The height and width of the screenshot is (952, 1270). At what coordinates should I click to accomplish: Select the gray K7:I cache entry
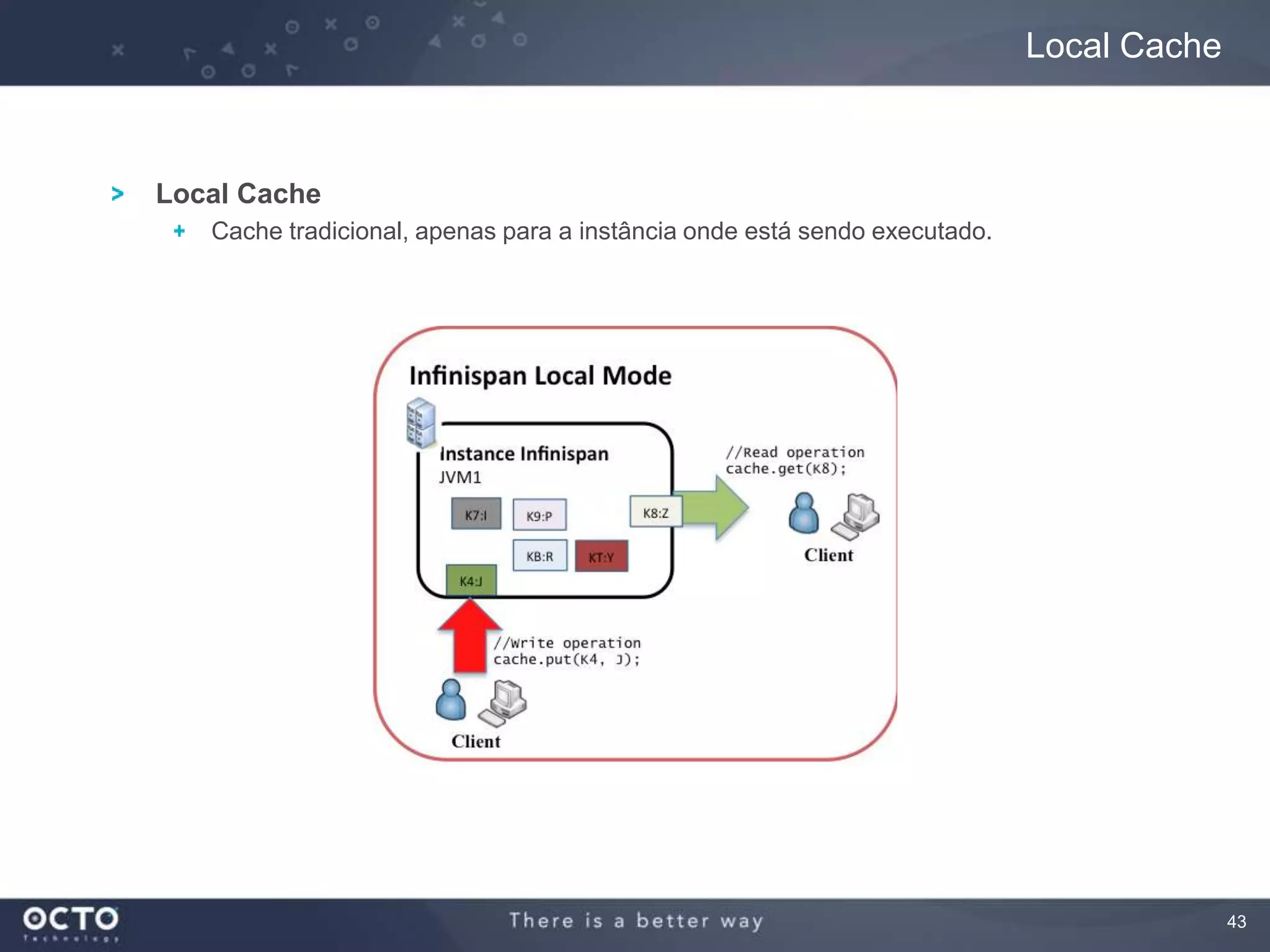(476, 514)
